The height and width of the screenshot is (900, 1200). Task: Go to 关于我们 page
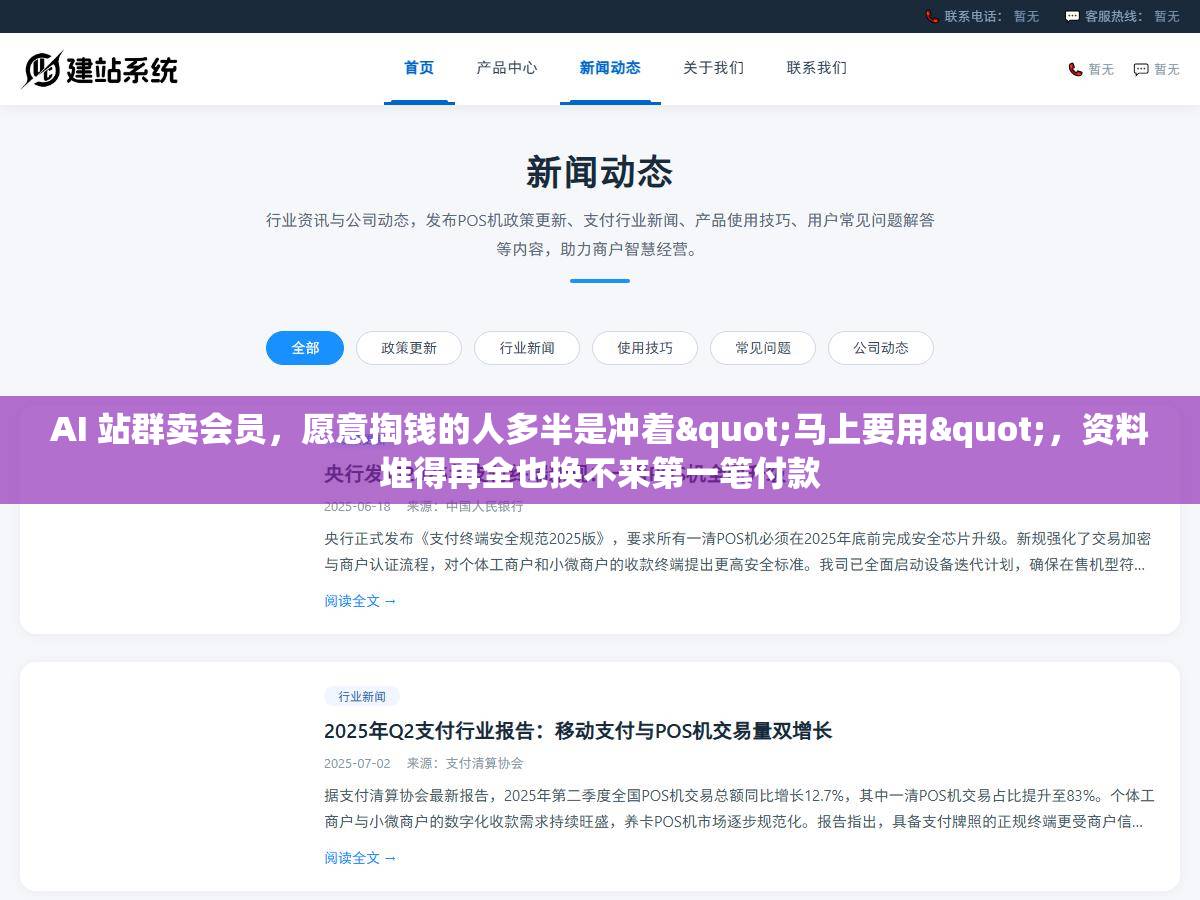click(x=713, y=68)
